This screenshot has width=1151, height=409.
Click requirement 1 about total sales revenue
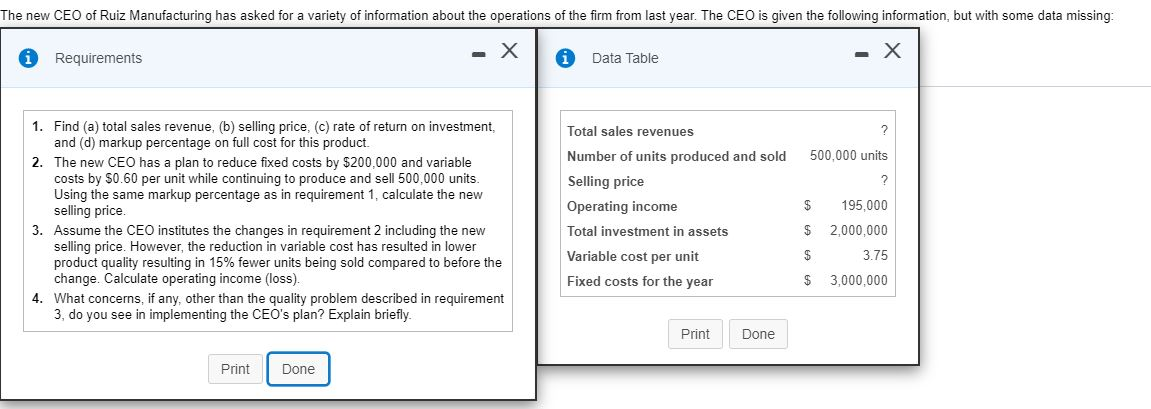coord(263,135)
